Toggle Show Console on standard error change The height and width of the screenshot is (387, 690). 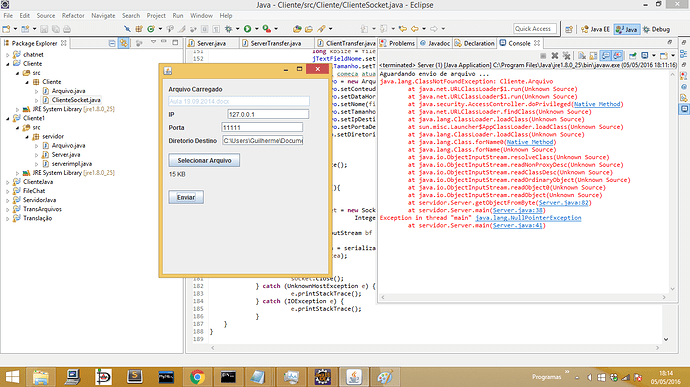pos(617,55)
